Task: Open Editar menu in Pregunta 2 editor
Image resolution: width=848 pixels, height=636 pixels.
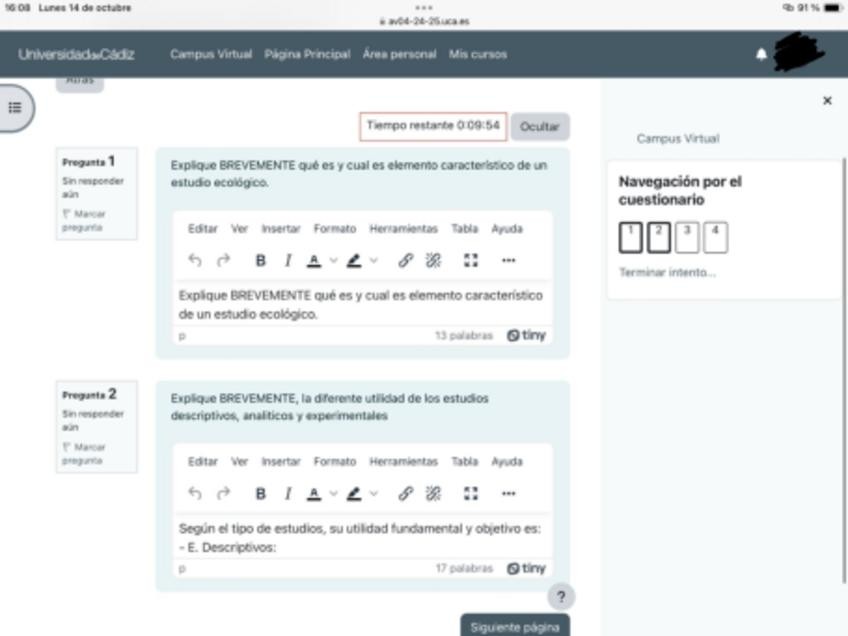Action: click(203, 461)
